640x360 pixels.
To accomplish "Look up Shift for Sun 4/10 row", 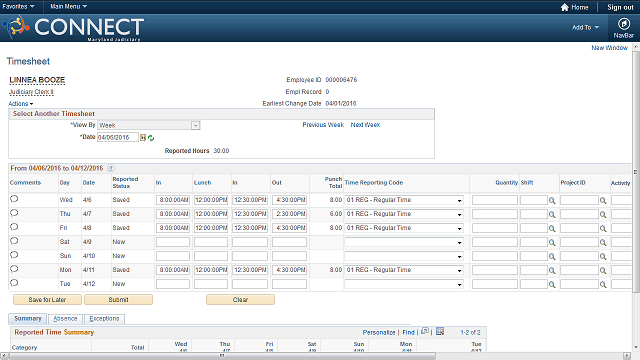I will click(x=552, y=256).
